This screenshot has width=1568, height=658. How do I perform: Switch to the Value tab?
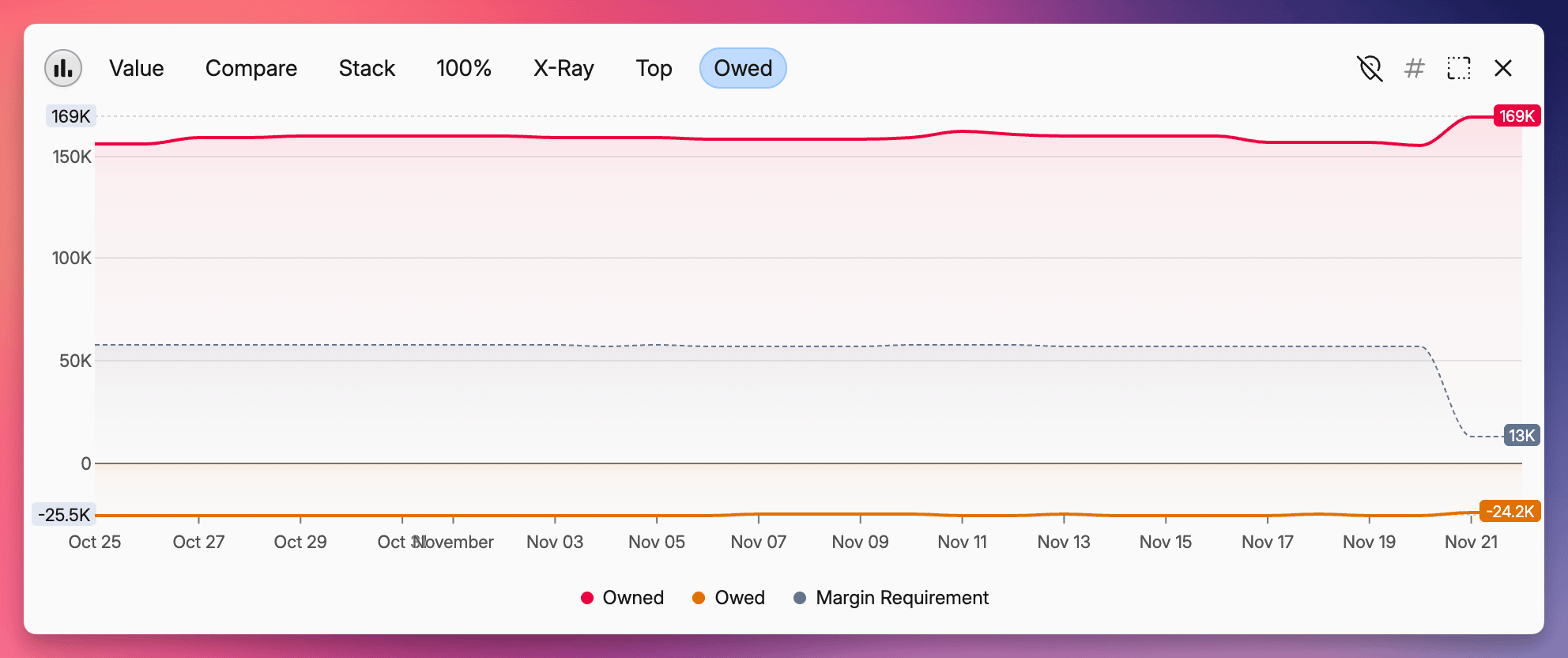coord(136,68)
